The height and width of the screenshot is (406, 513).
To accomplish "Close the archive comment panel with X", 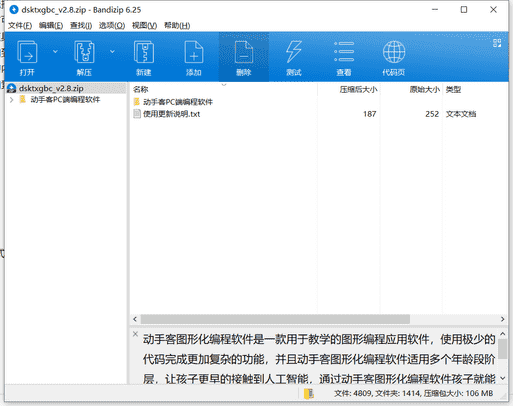I will point(135,334).
